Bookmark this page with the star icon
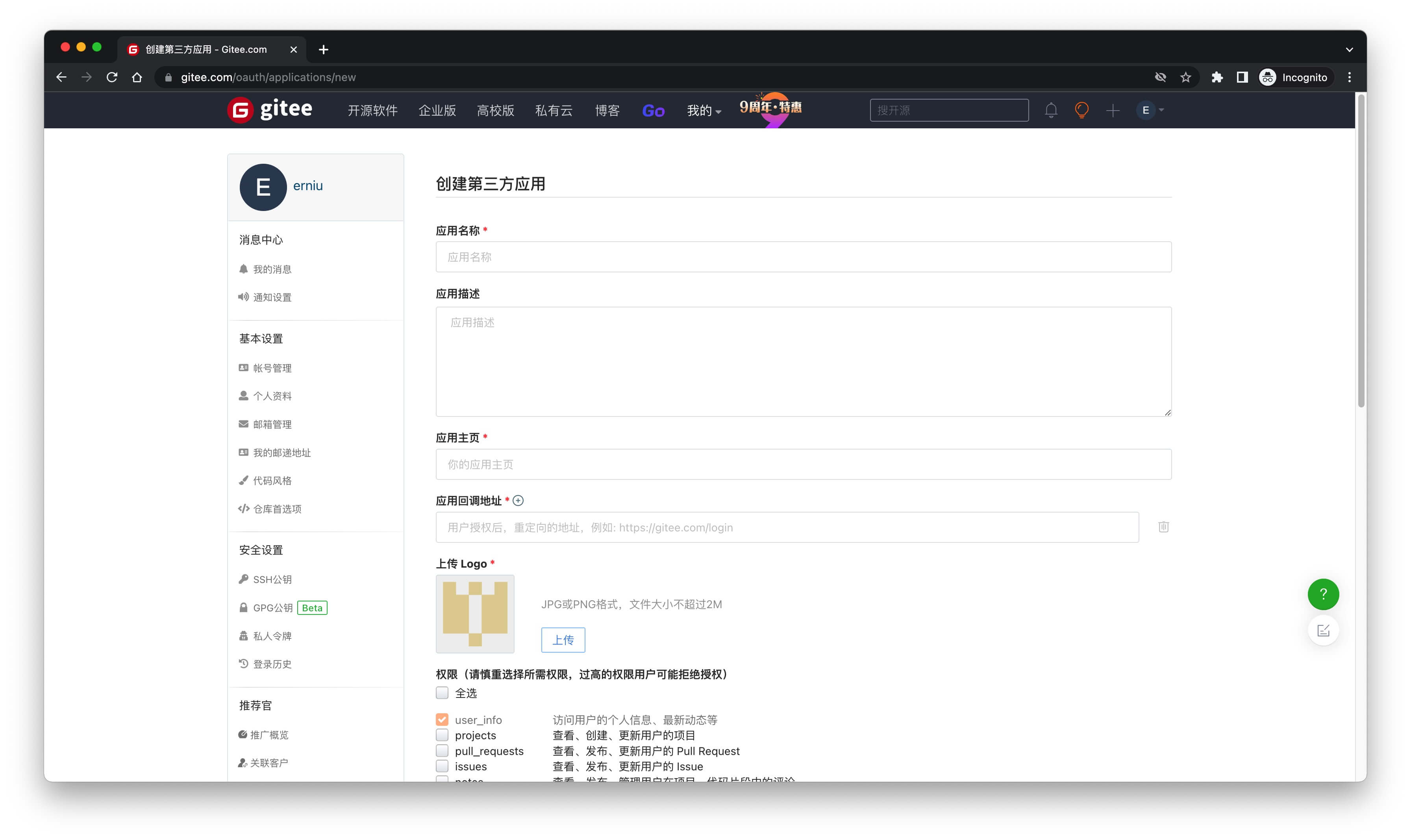 1185,78
